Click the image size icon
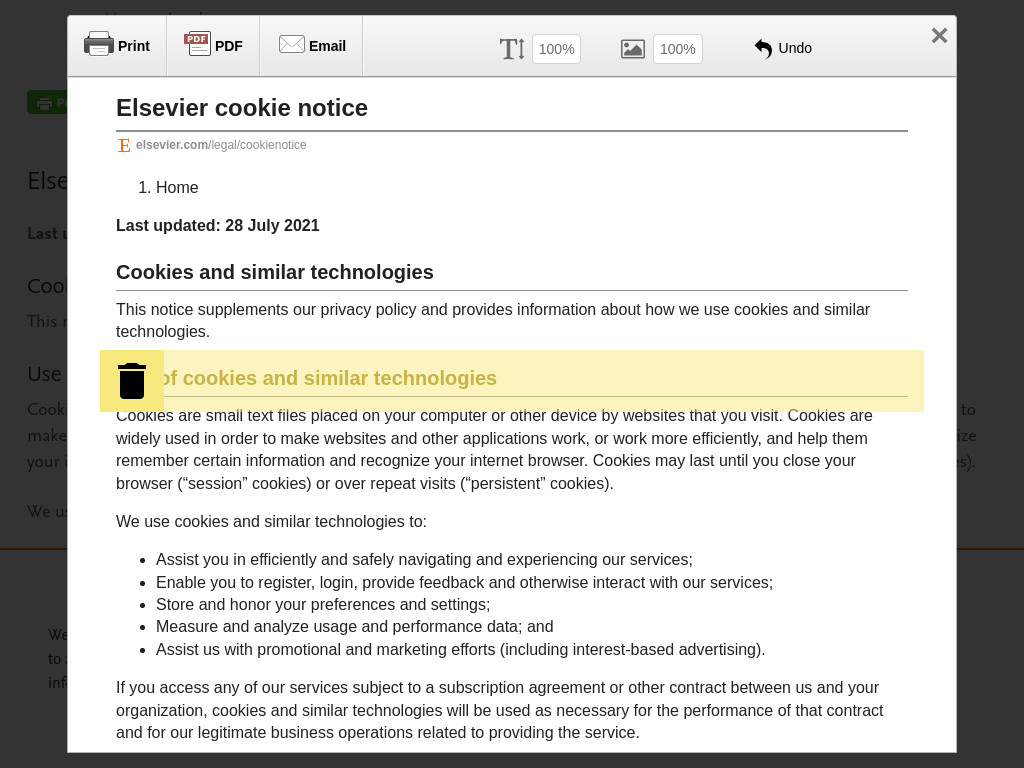 (x=632, y=49)
